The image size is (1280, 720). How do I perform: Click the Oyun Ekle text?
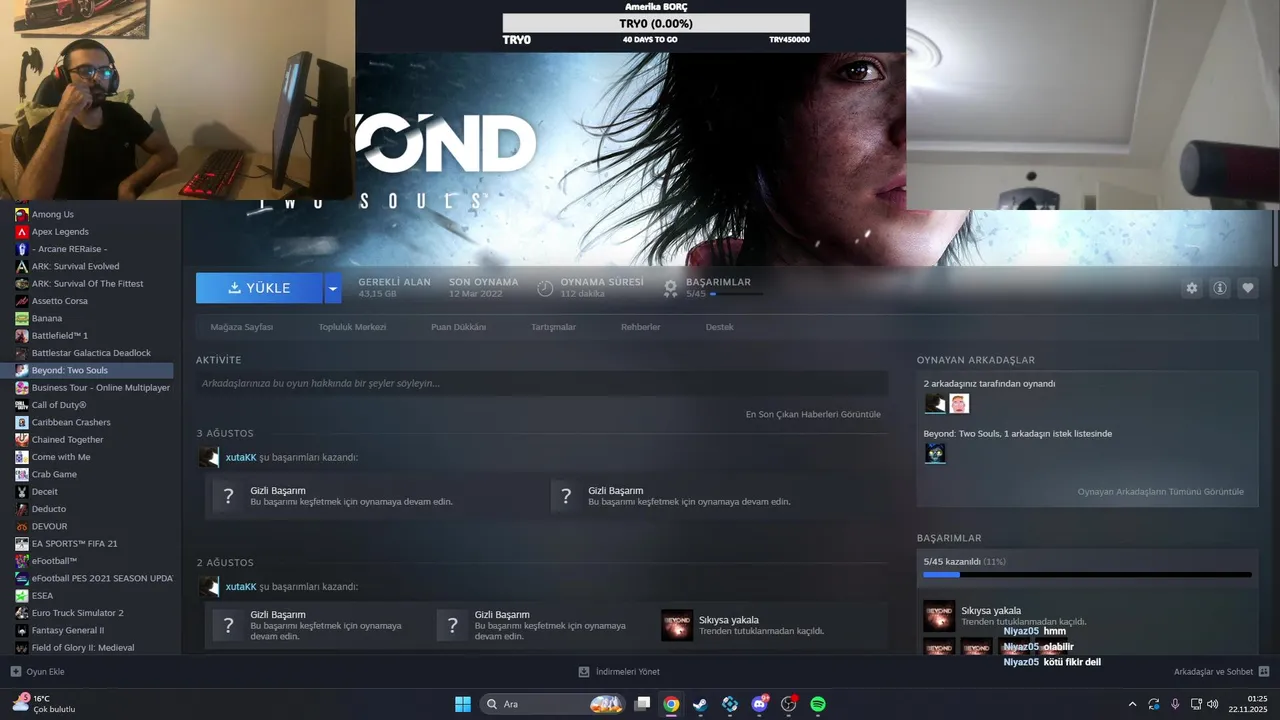click(x=45, y=672)
